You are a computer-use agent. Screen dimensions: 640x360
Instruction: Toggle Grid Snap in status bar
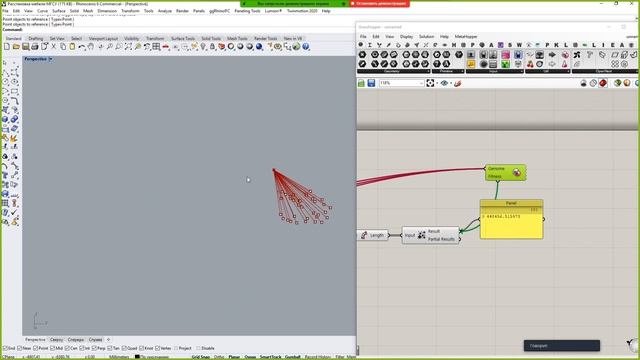pos(200,357)
